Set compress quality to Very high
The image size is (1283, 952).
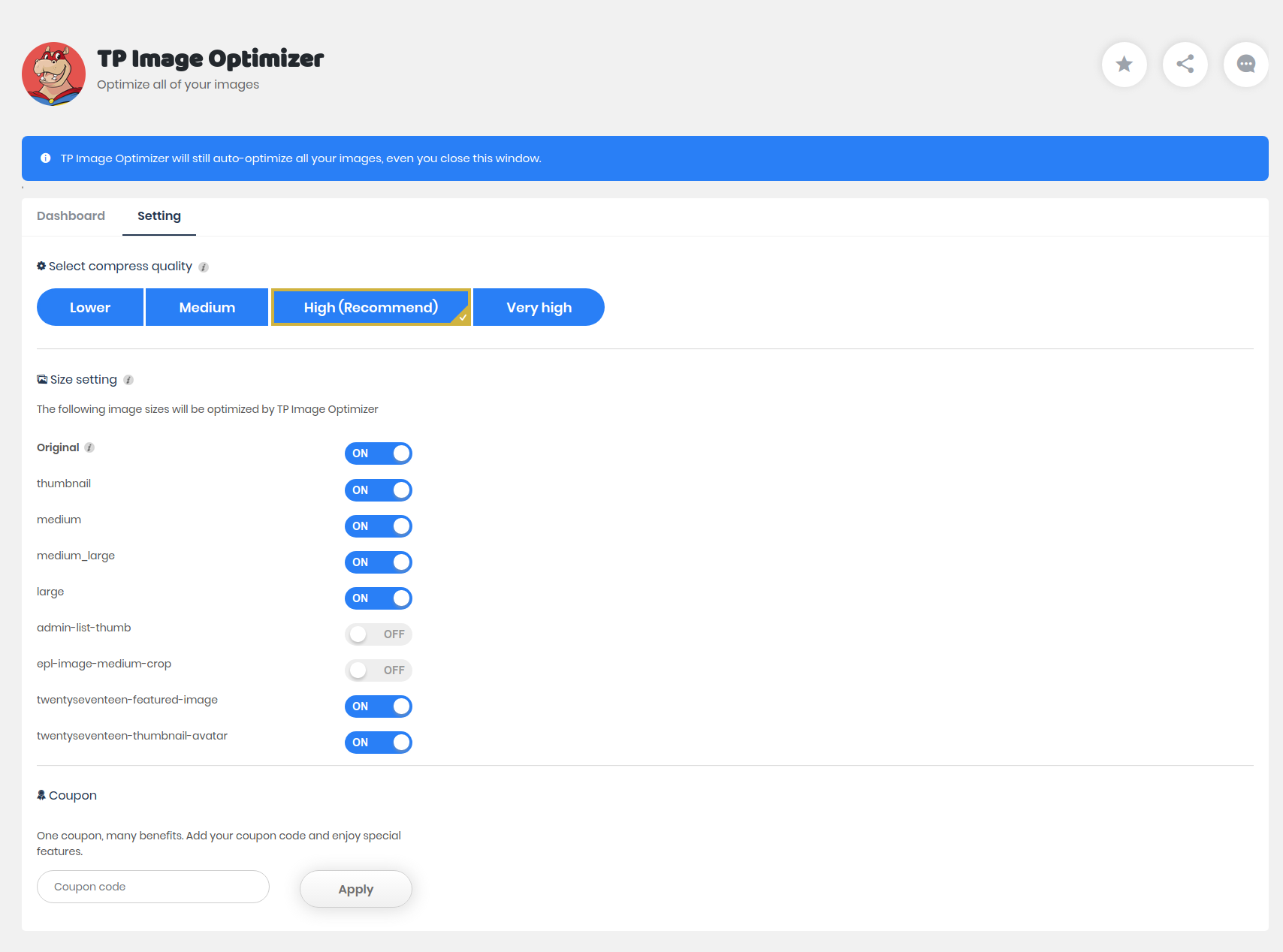tap(539, 307)
